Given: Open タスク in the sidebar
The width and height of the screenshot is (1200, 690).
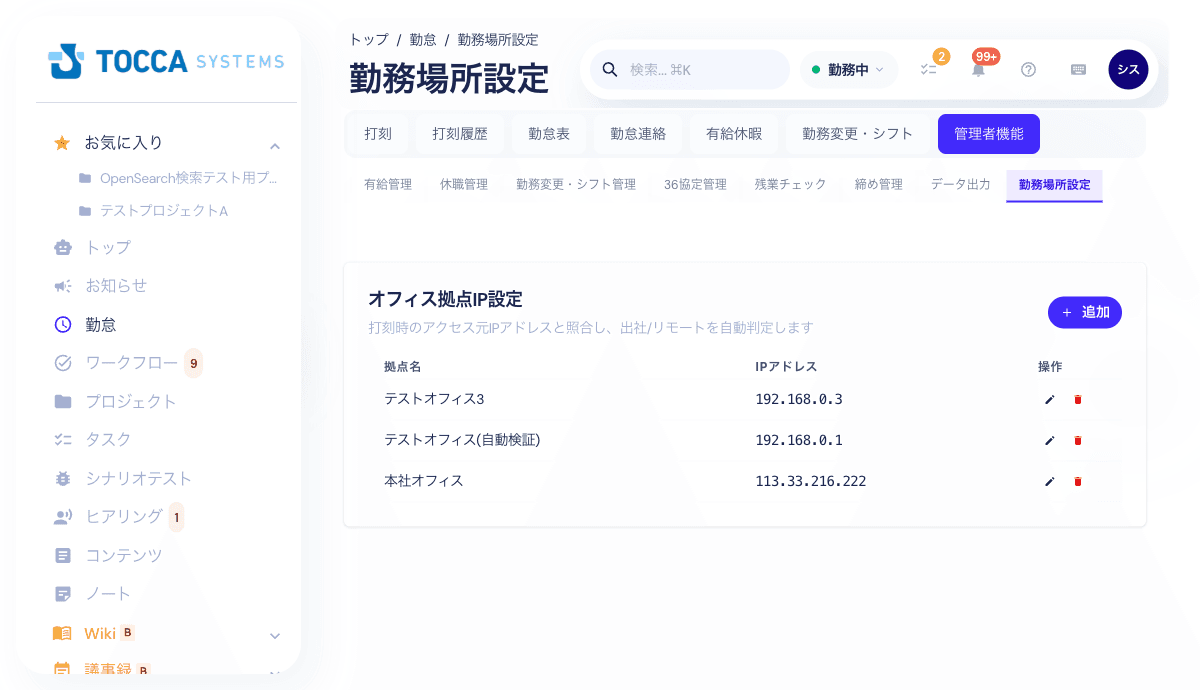Looking at the screenshot, I should pyautogui.click(x=93, y=439).
